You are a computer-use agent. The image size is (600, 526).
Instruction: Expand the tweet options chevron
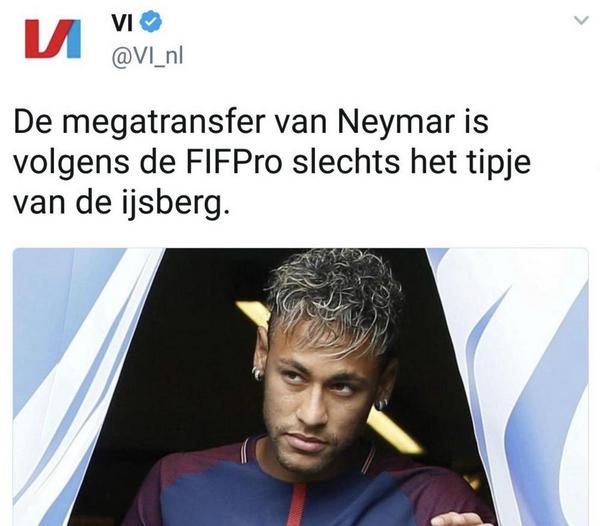pos(581,20)
